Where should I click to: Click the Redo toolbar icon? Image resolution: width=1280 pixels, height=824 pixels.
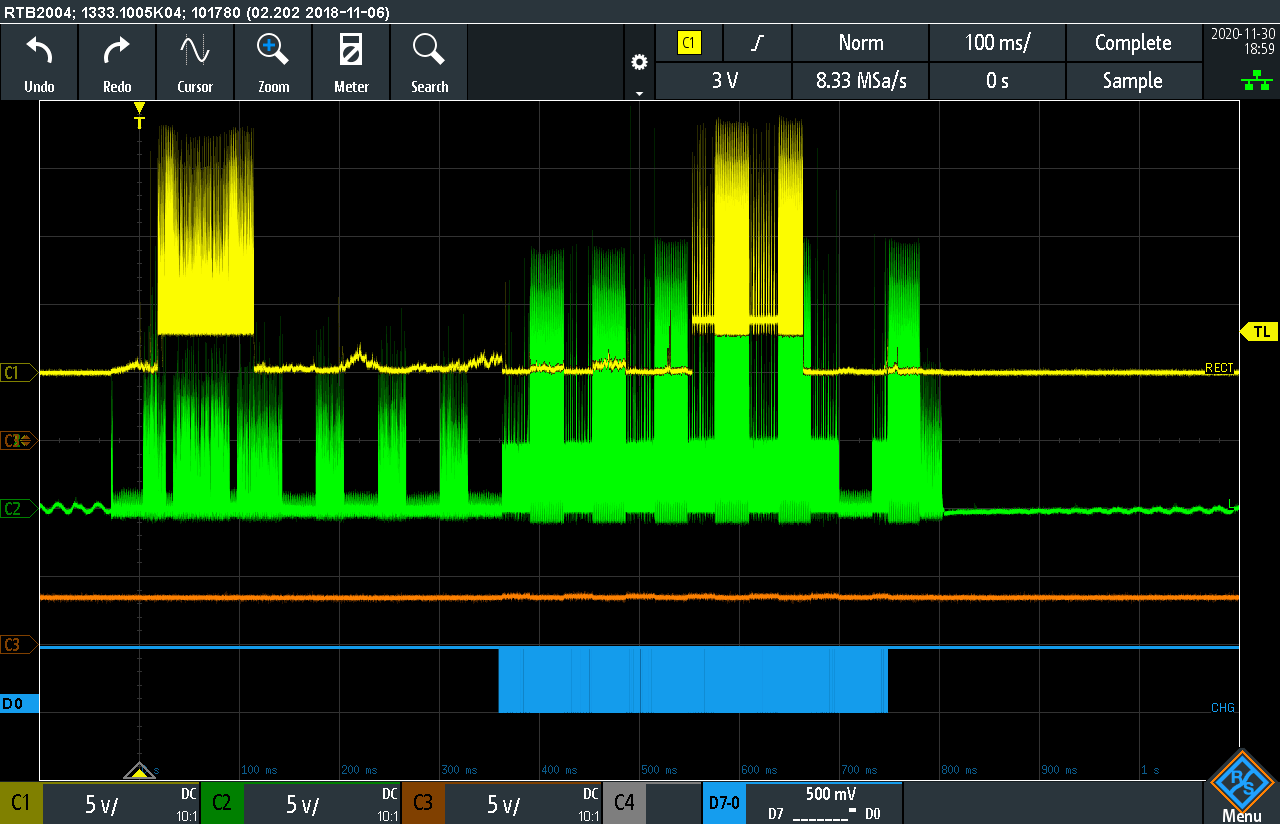[117, 62]
